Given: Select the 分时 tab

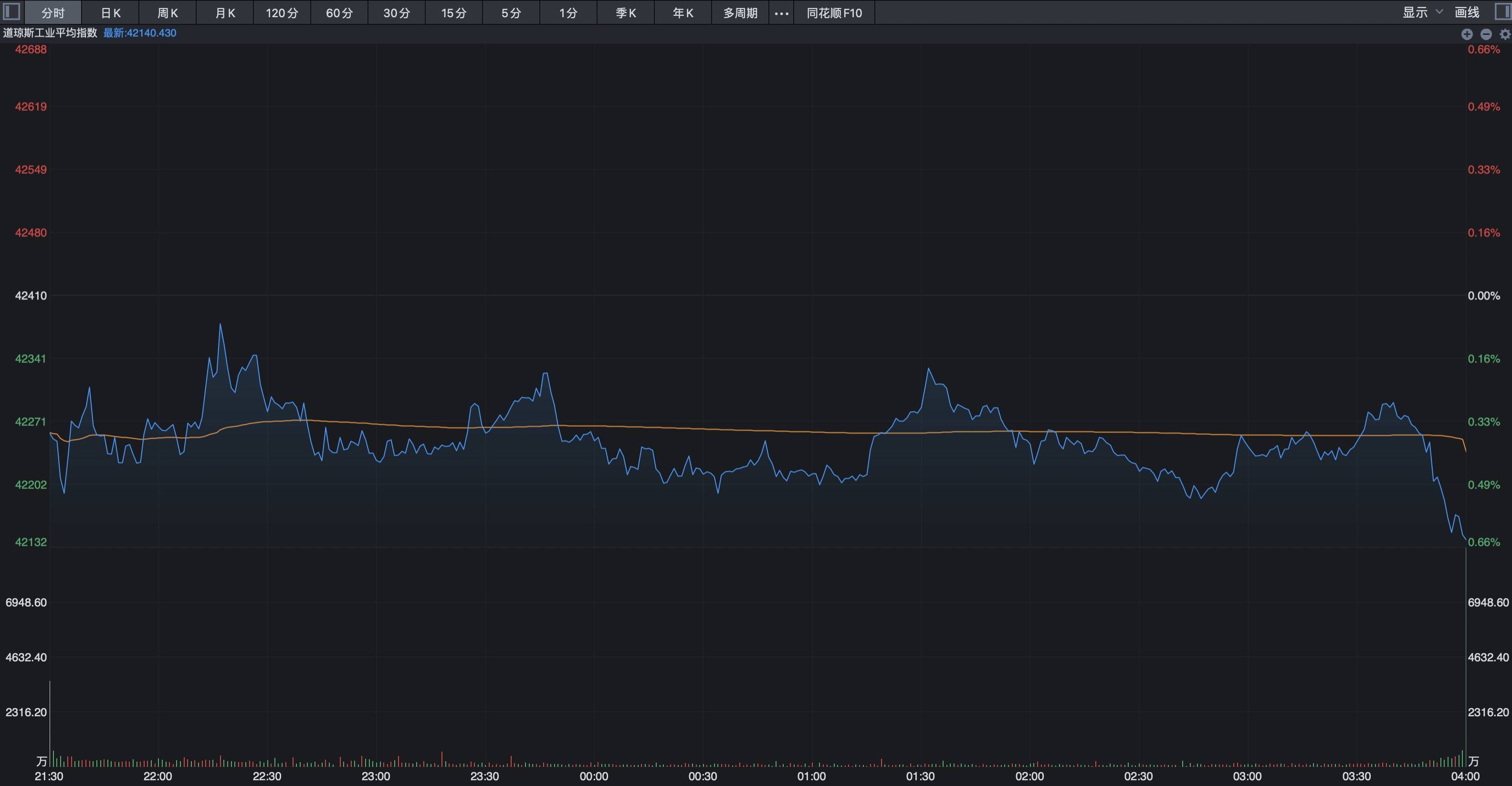Looking at the screenshot, I should click(53, 13).
